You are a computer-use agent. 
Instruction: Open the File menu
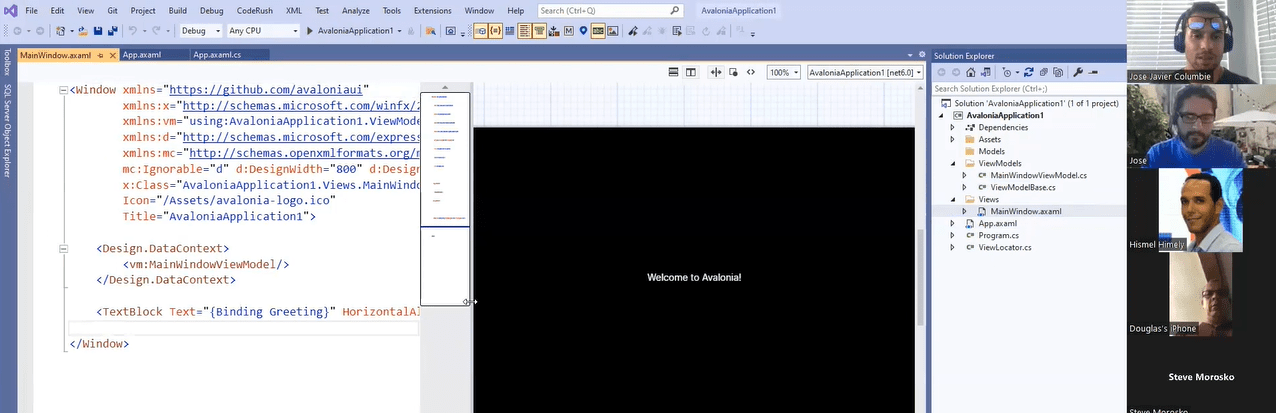(x=31, y=10)
